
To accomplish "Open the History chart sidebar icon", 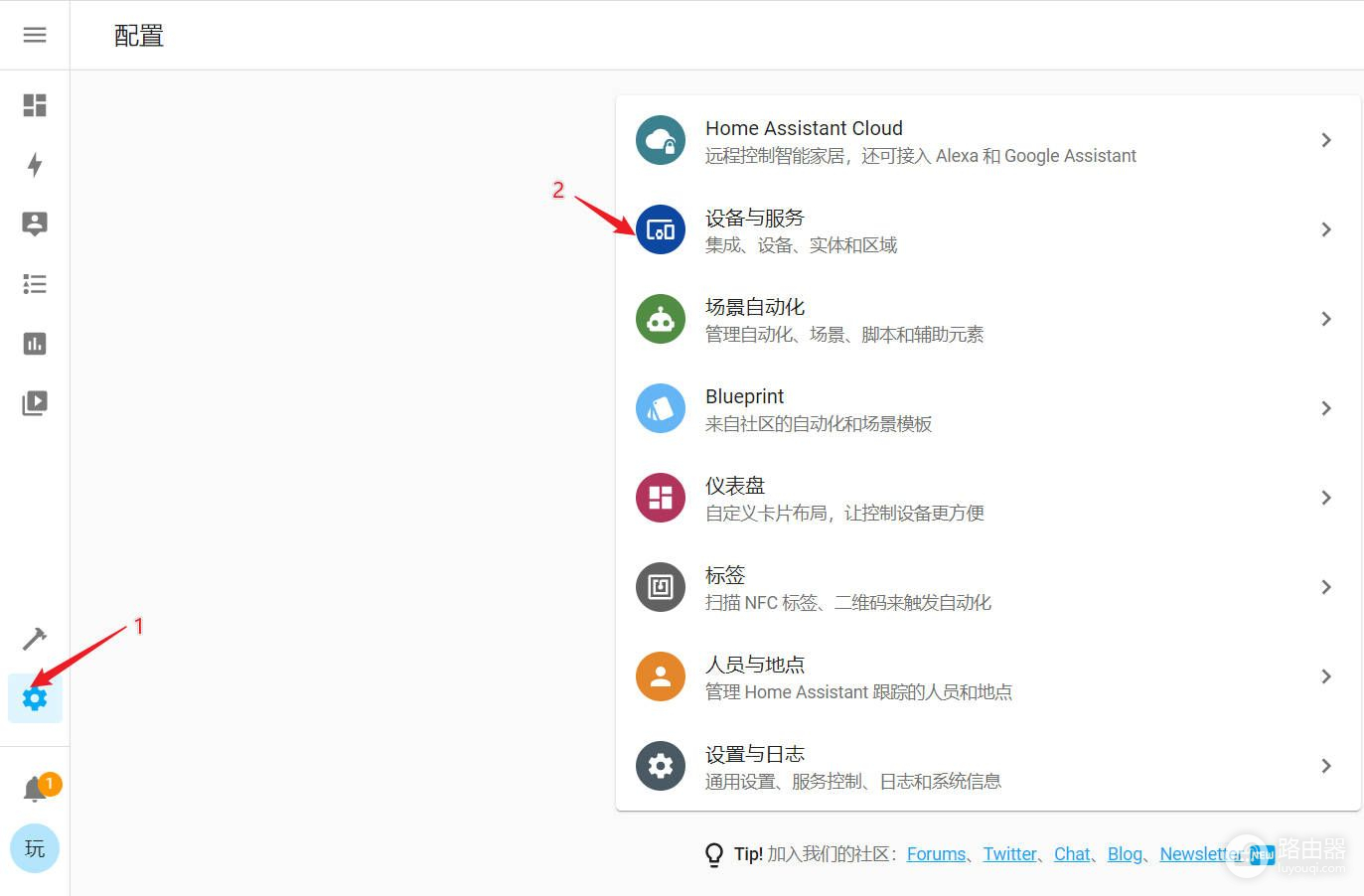I will 35,344.
